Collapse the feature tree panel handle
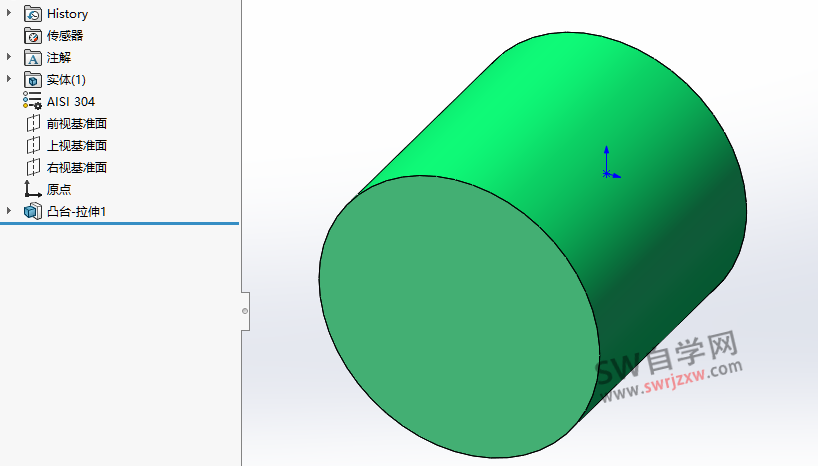 coord(245,311)
